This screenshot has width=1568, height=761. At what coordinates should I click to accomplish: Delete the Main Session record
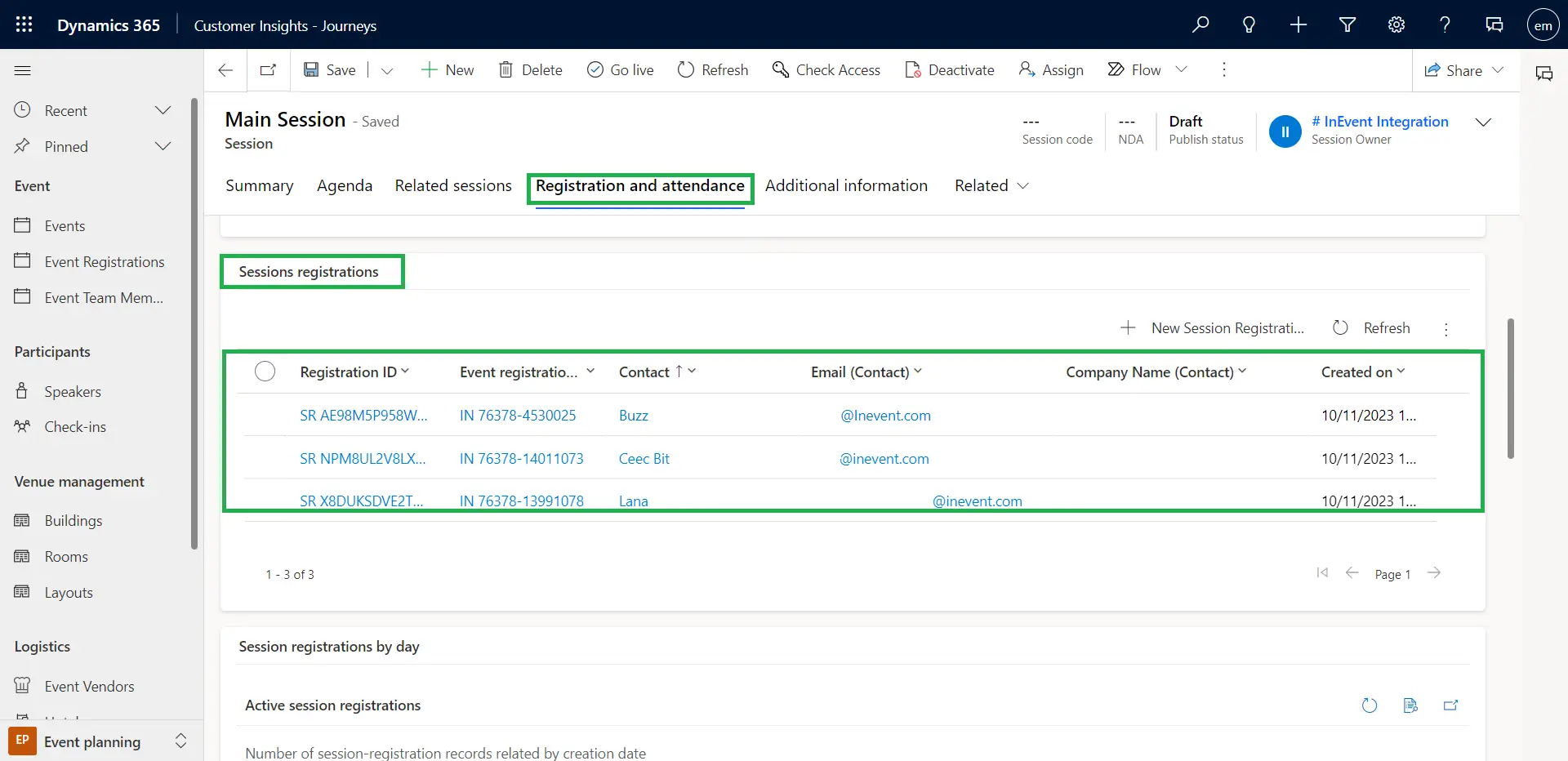(531, 70)
